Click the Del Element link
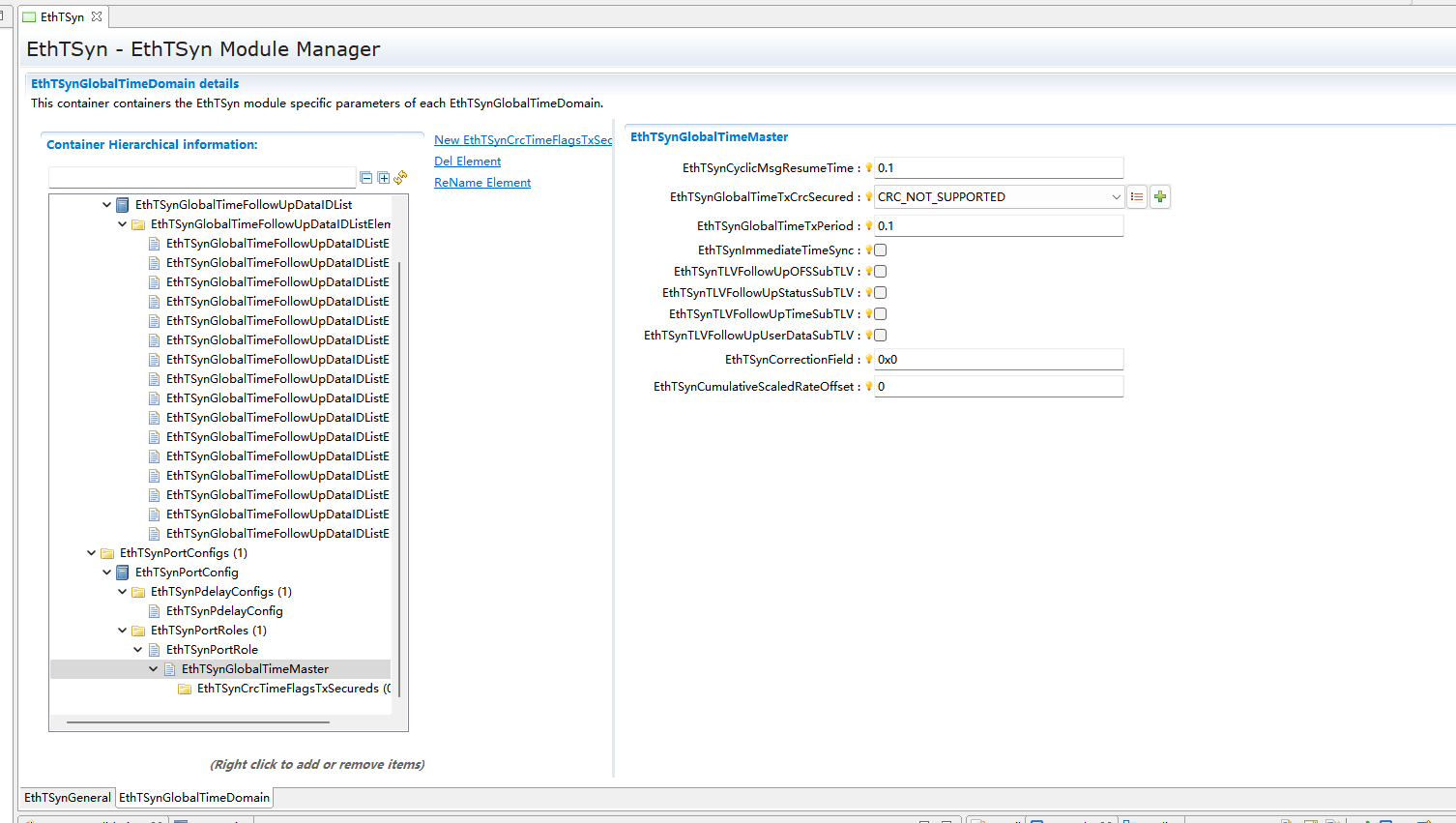1456x823 pixels. pyautogui.click(x=467, y=162)
